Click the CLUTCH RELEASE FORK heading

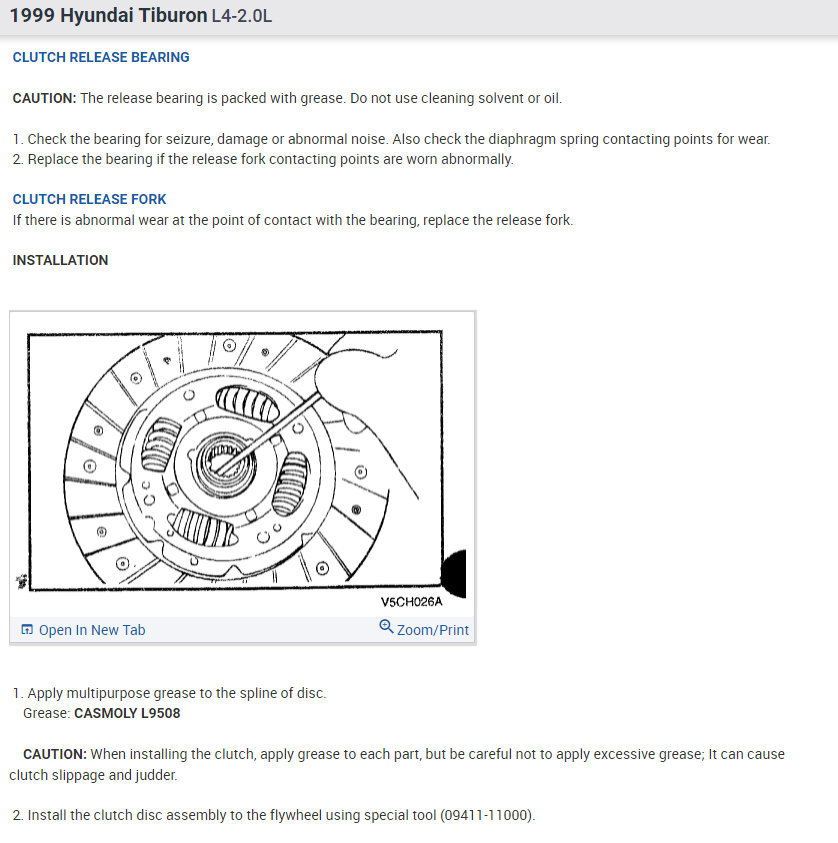coord(89,199)
